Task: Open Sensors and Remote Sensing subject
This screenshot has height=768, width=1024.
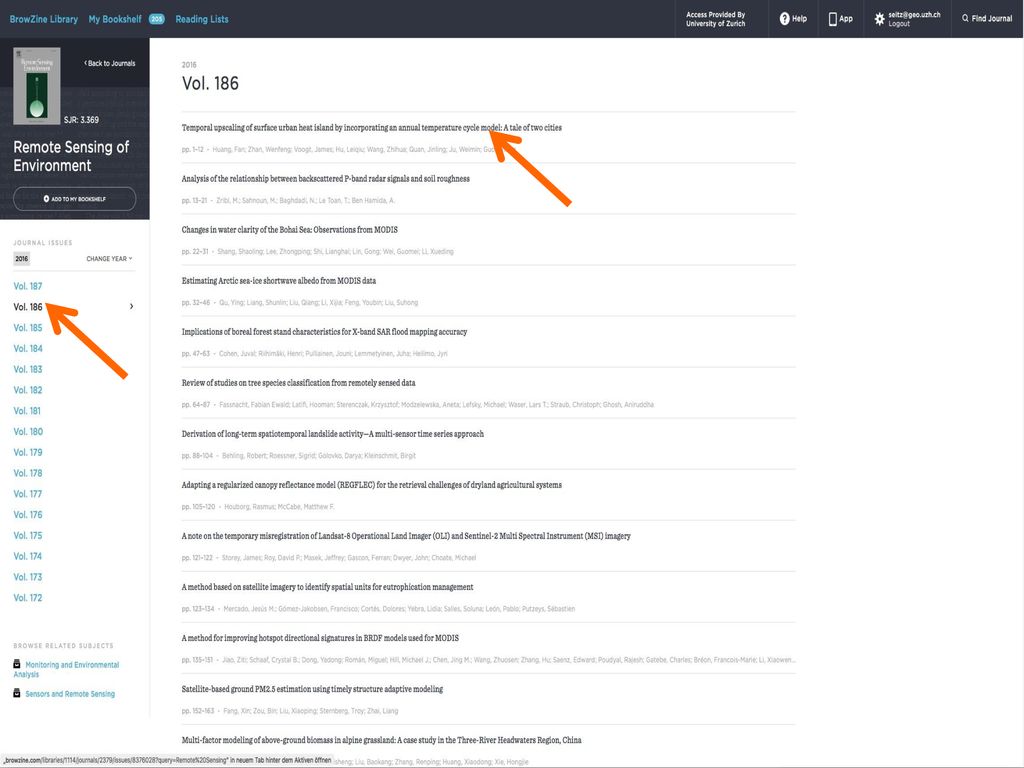Action: tap(70, 694)
